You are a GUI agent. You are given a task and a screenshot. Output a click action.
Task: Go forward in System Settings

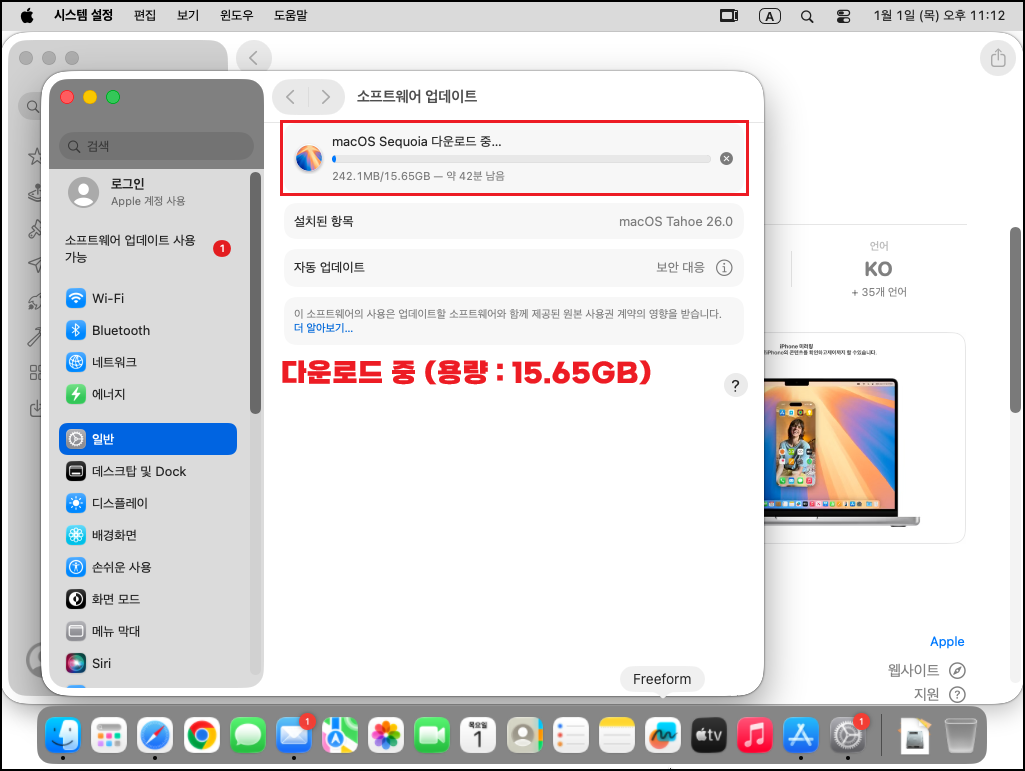[326, 97]
